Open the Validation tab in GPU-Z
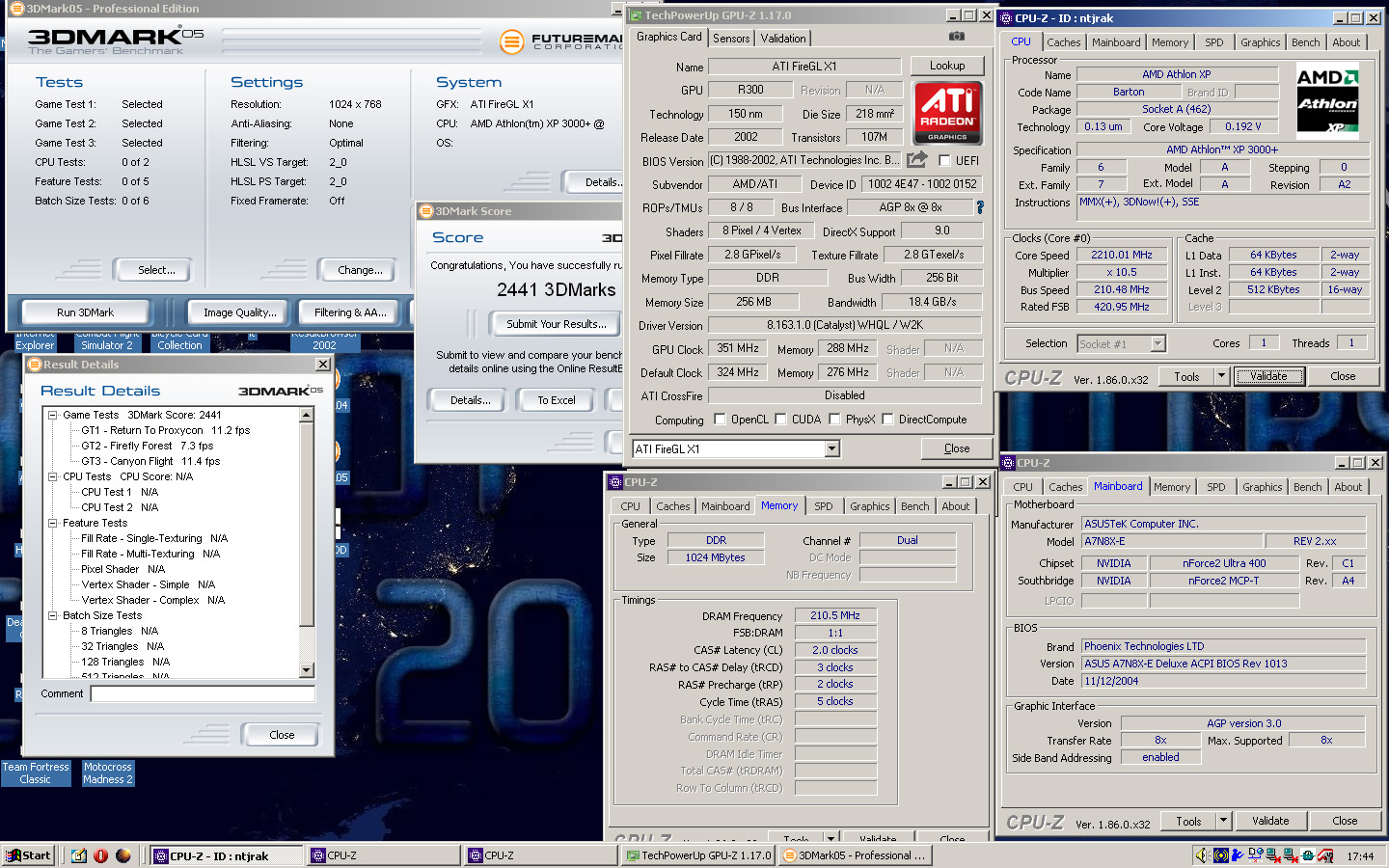The width and height of the screenshot is (1389, 868). pos(783,38)
